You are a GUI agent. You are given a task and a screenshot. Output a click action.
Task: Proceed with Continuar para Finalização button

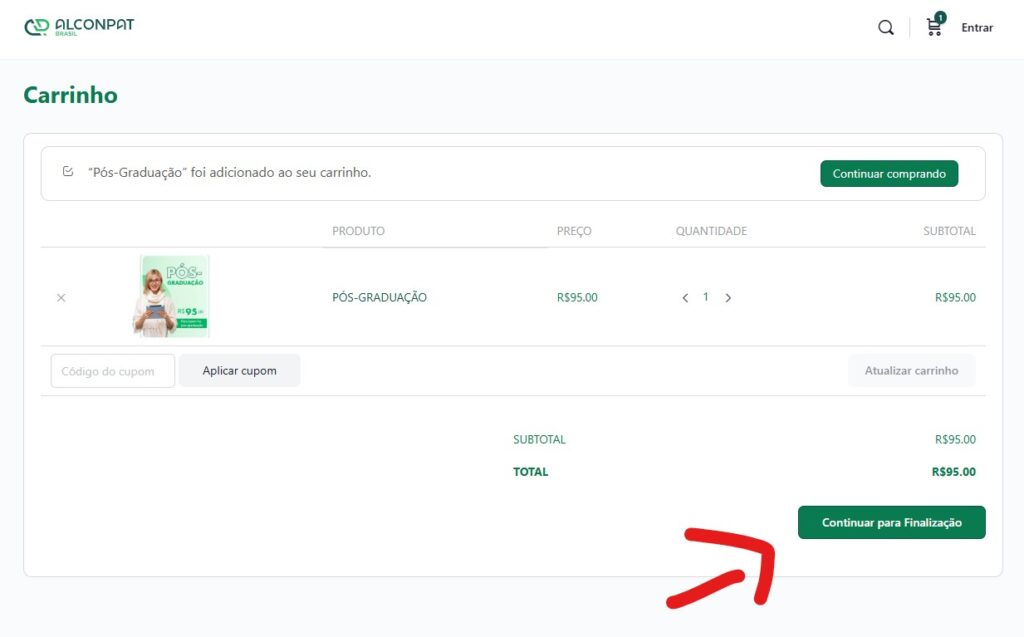click(891, 523)
